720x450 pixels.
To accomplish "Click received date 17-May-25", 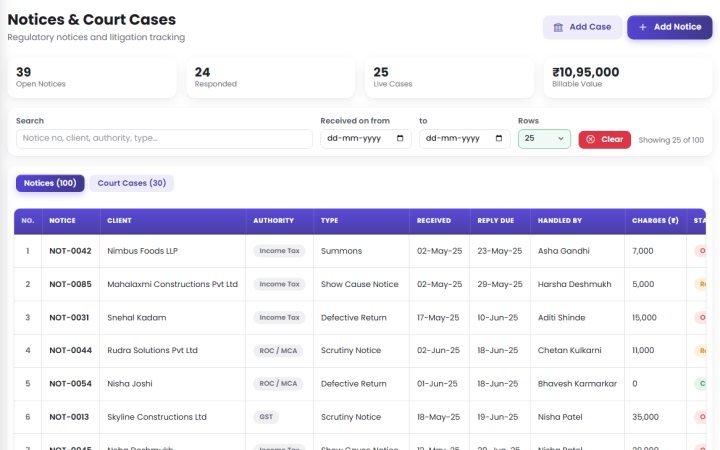I will [438, 318].
